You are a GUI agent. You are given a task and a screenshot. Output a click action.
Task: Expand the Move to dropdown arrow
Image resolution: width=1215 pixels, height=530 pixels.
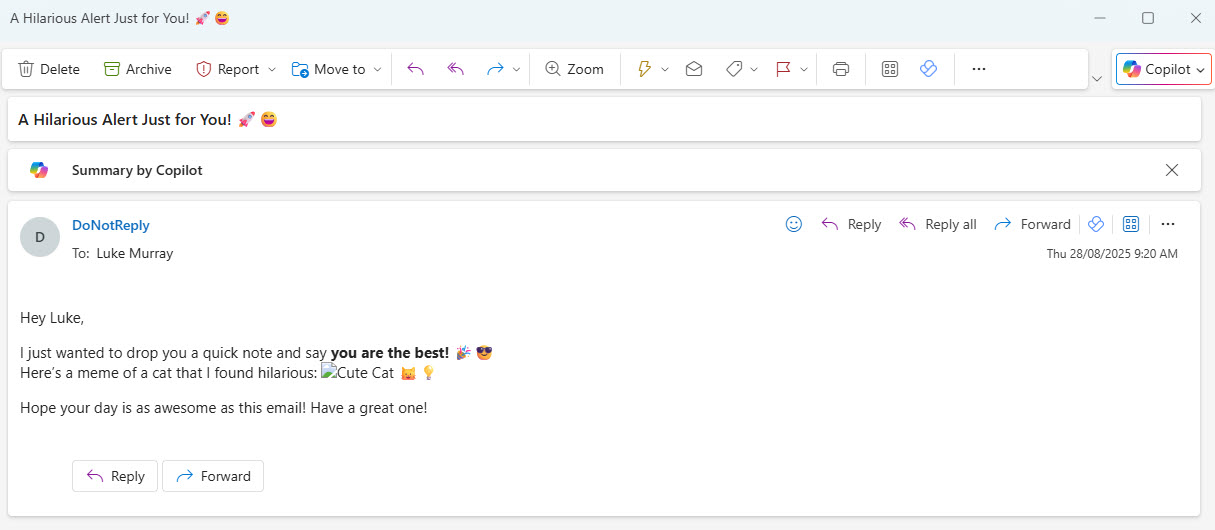click(377, 69)
